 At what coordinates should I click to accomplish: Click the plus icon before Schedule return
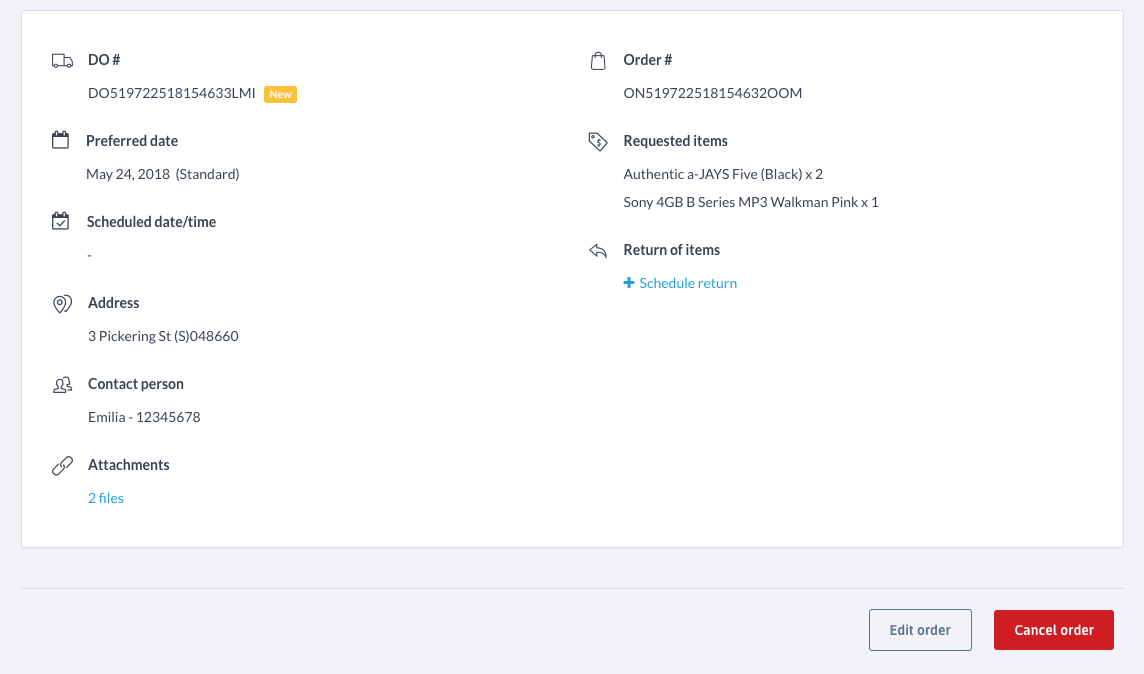629,283
